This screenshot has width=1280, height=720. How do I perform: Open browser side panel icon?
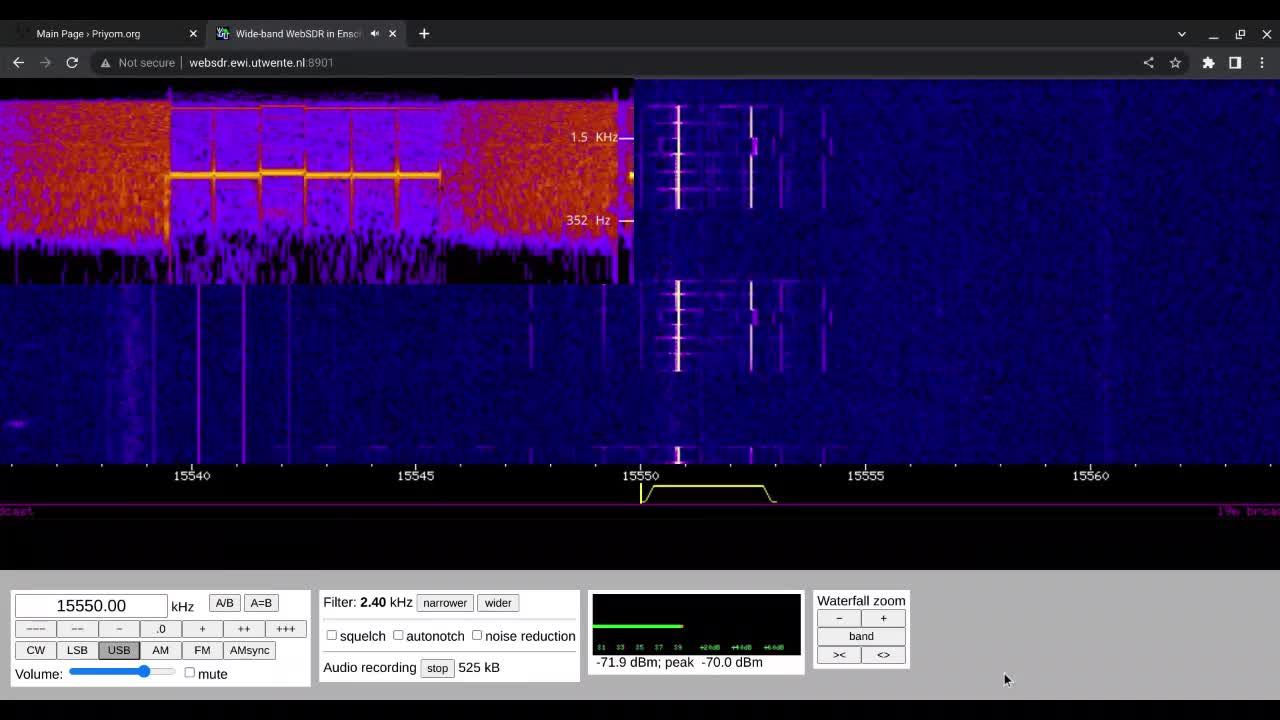pyautogui.click(x=1235, y=62)
